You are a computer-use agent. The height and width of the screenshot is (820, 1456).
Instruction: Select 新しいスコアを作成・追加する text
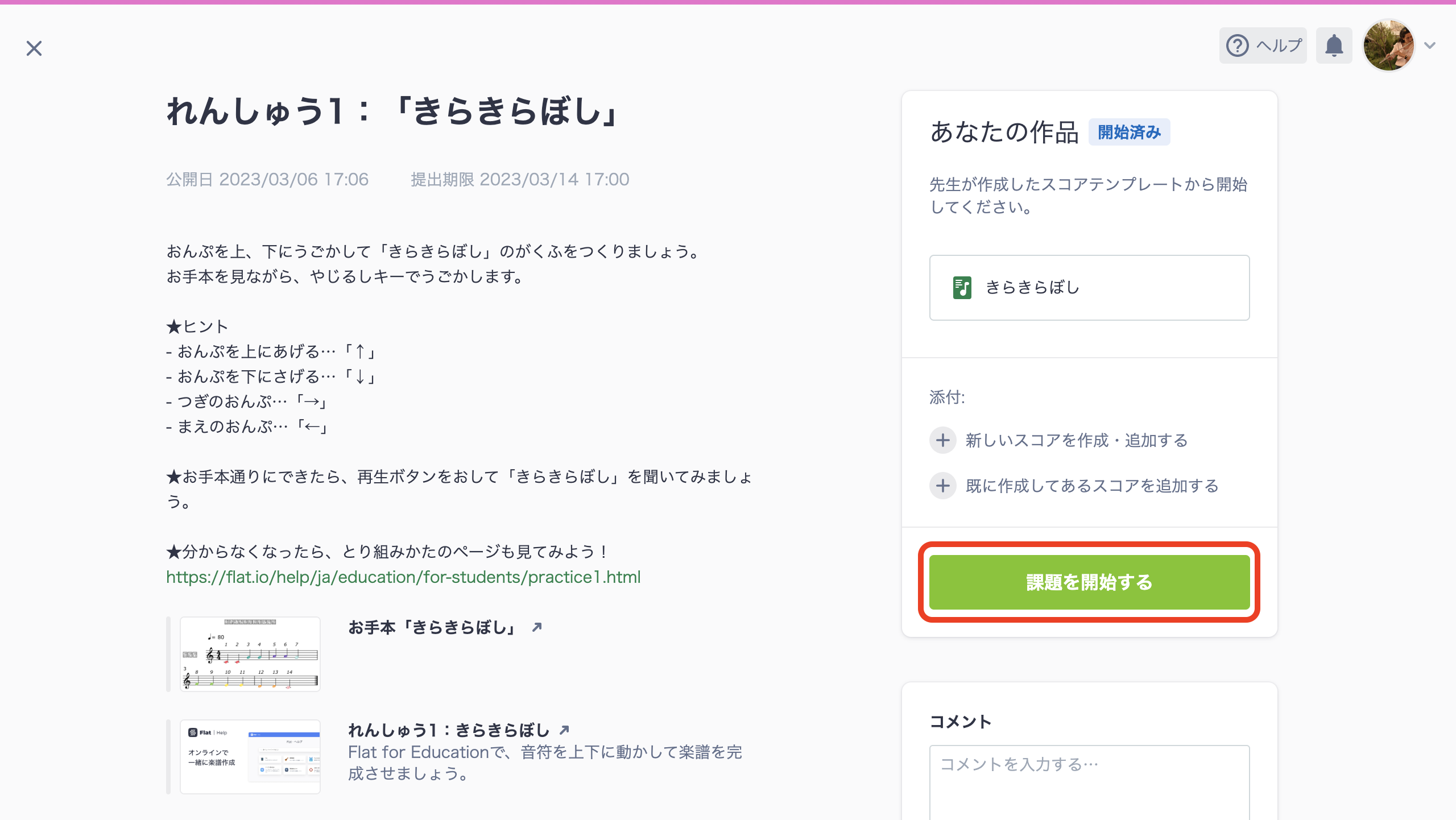pos(1077,440)
